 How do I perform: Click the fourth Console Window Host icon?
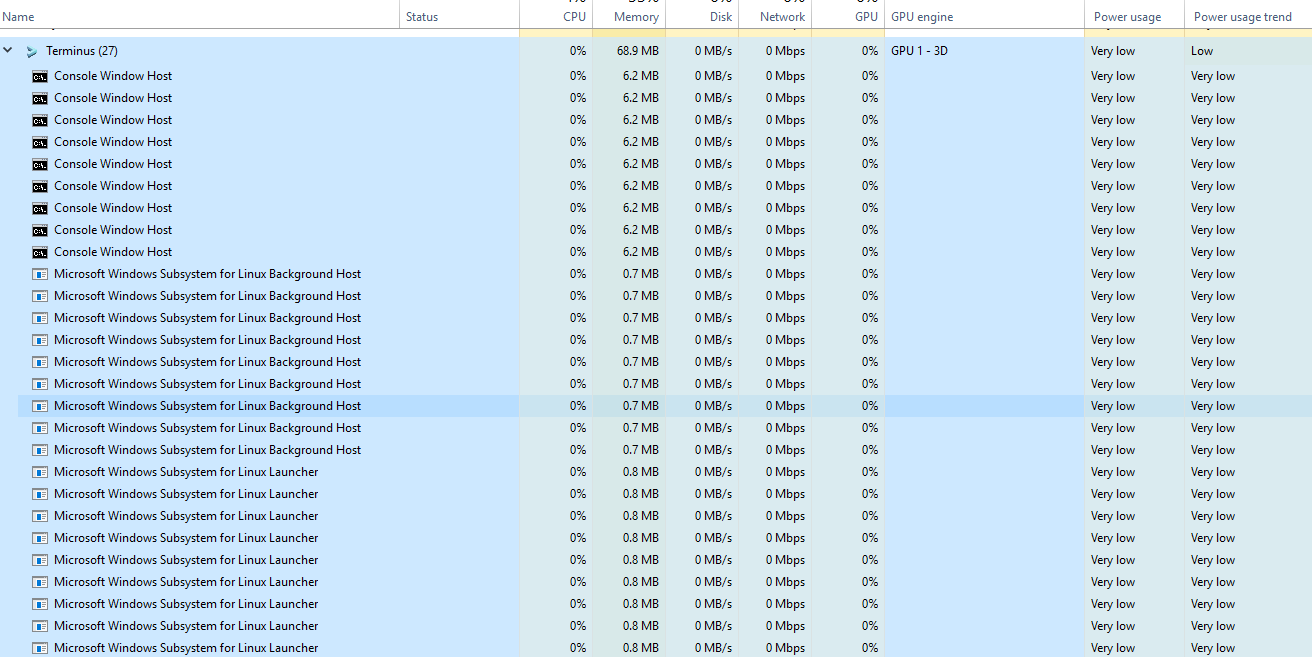click(x=39, y=141)
